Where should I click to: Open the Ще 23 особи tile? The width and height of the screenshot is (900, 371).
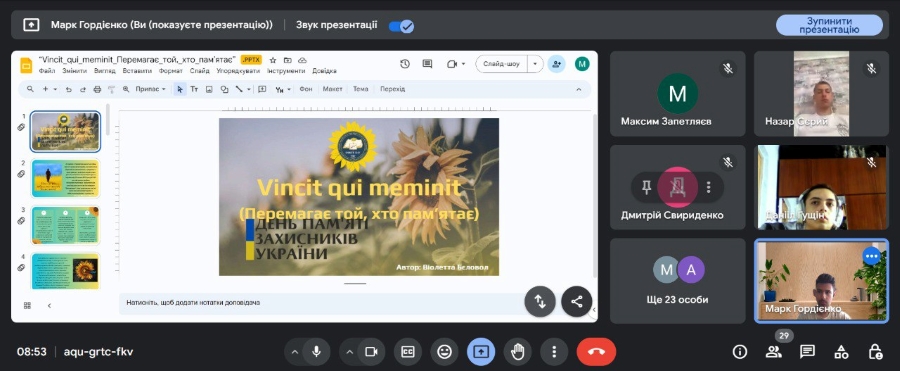coord(678,281)
